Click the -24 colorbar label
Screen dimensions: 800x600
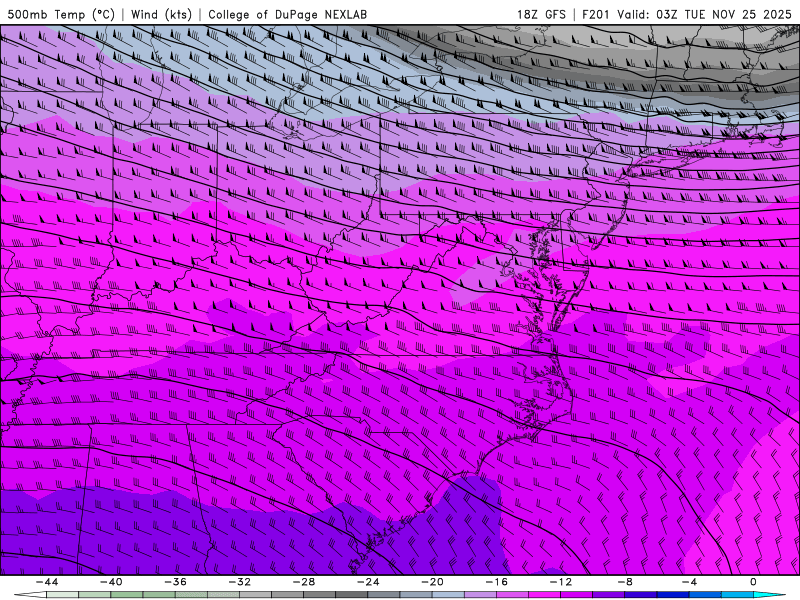368,582
